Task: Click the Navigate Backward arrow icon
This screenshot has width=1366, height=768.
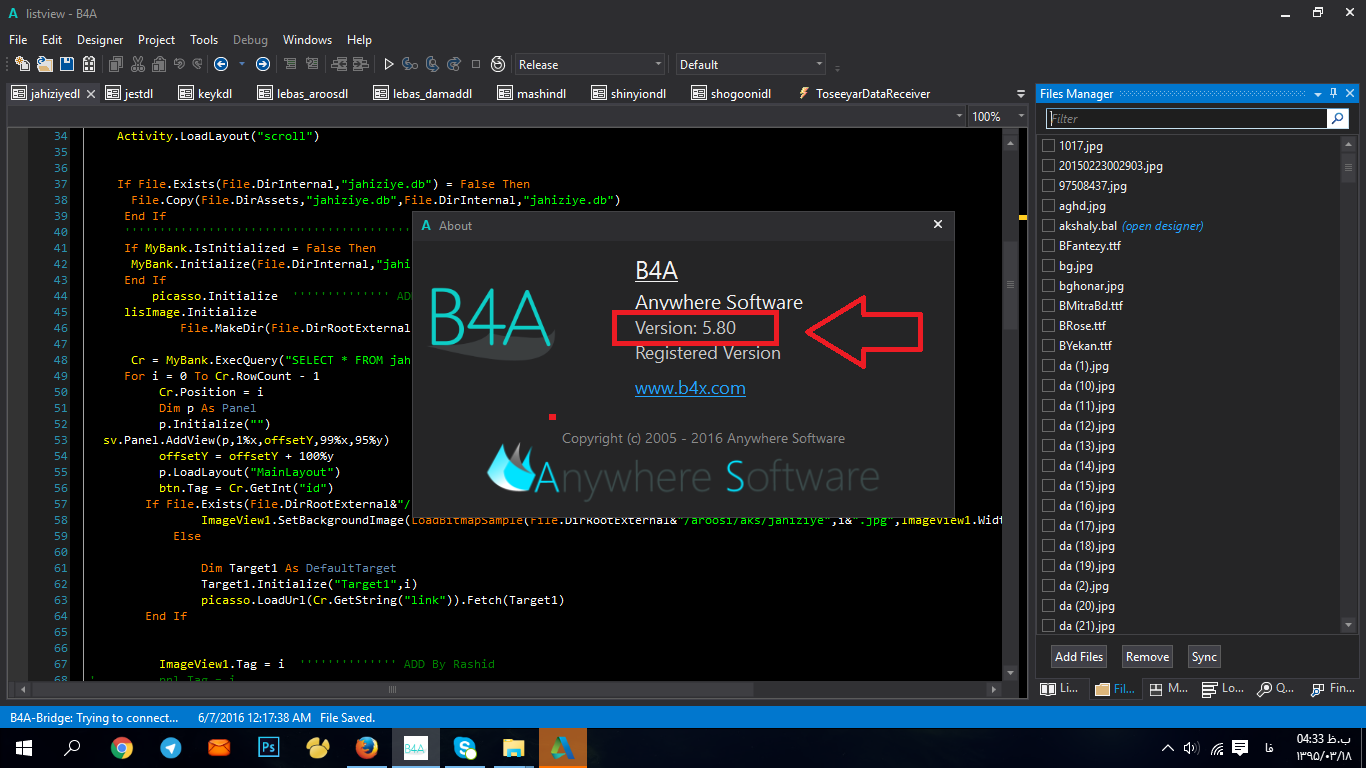Action: (221, 64)
